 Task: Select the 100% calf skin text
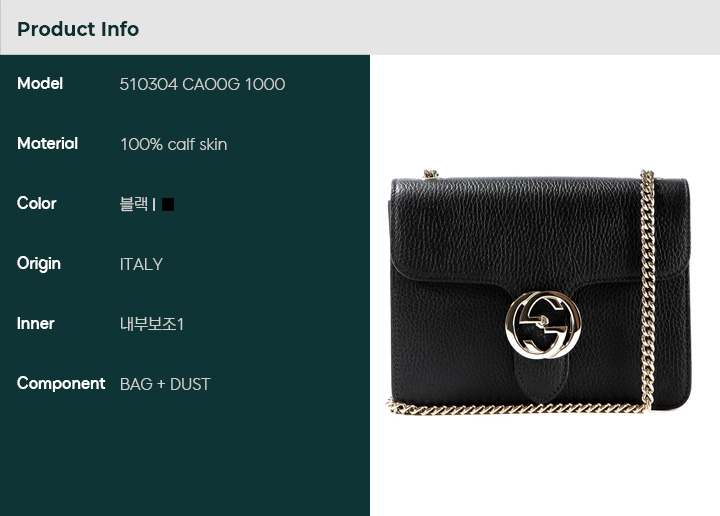click(x=174, y=145)
